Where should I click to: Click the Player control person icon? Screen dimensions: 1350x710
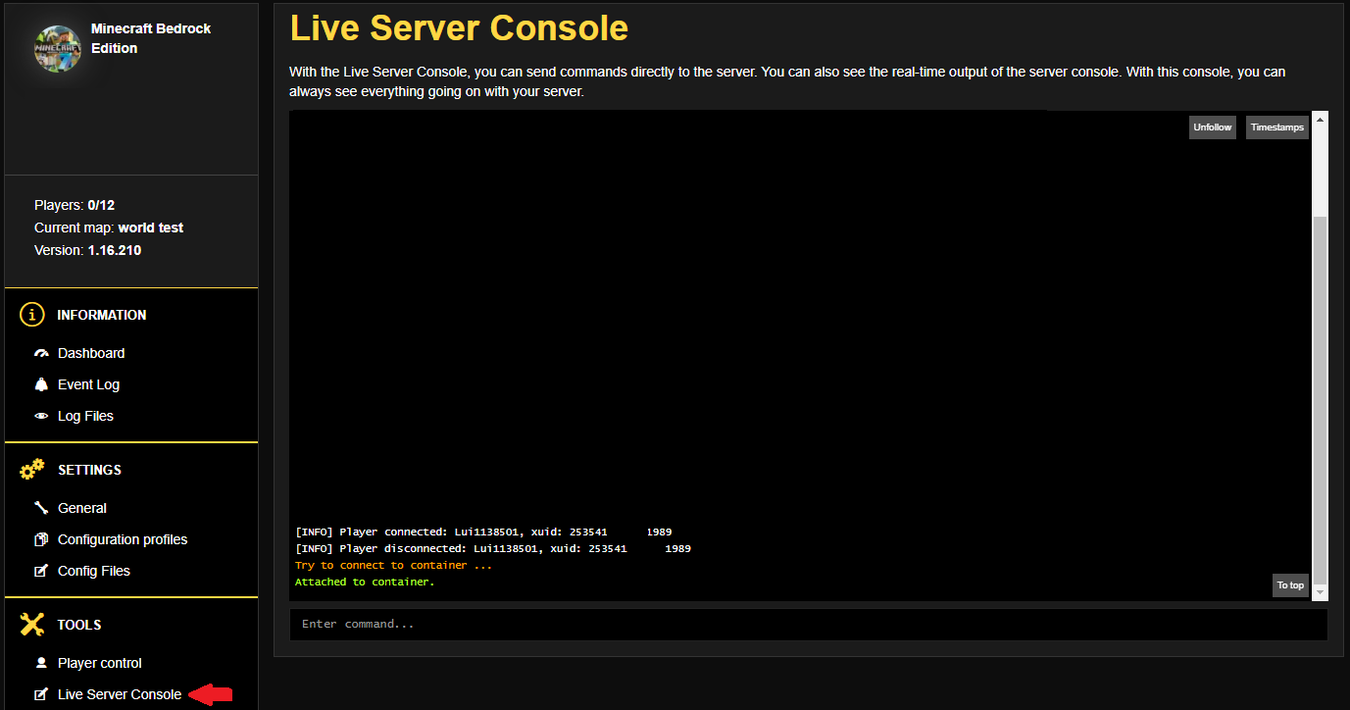click(x=41, y=663)
